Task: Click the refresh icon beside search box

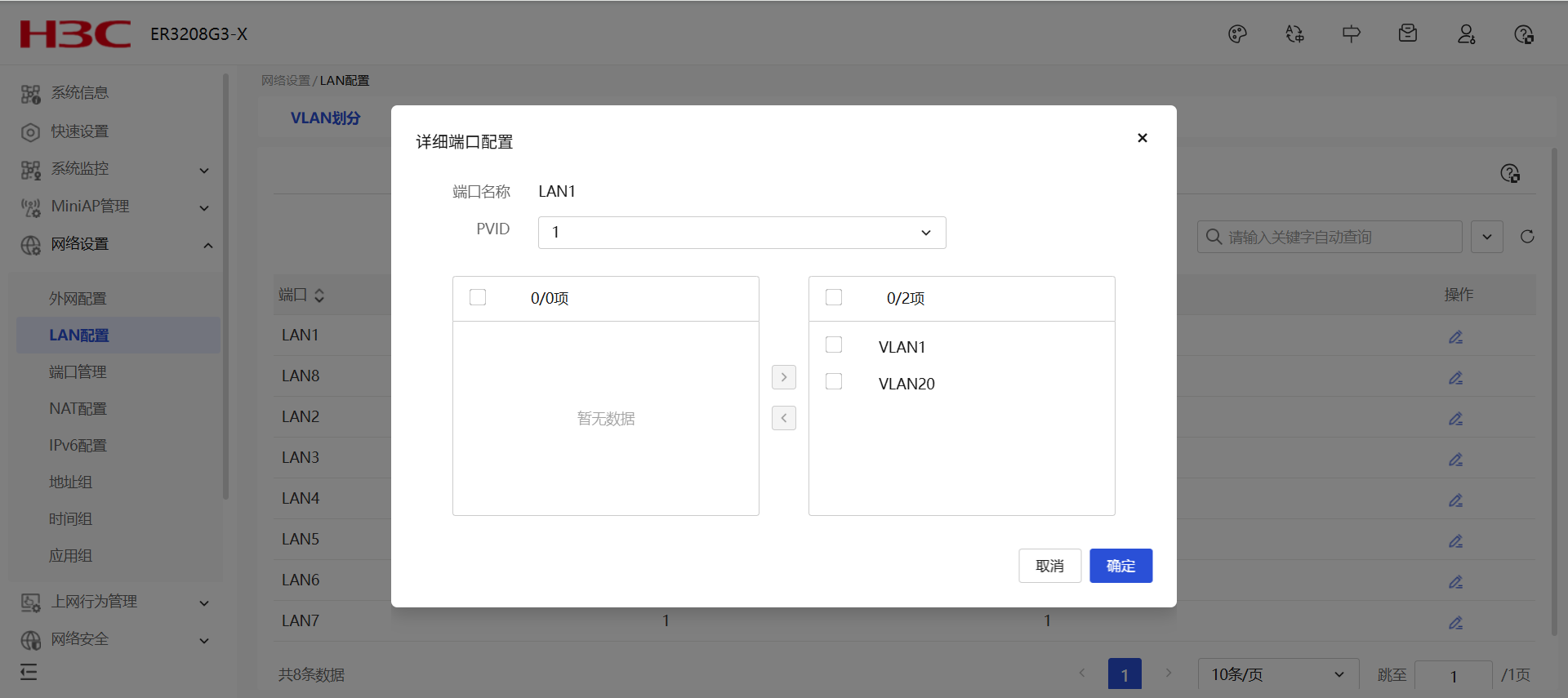Action: coord(1526,237)
